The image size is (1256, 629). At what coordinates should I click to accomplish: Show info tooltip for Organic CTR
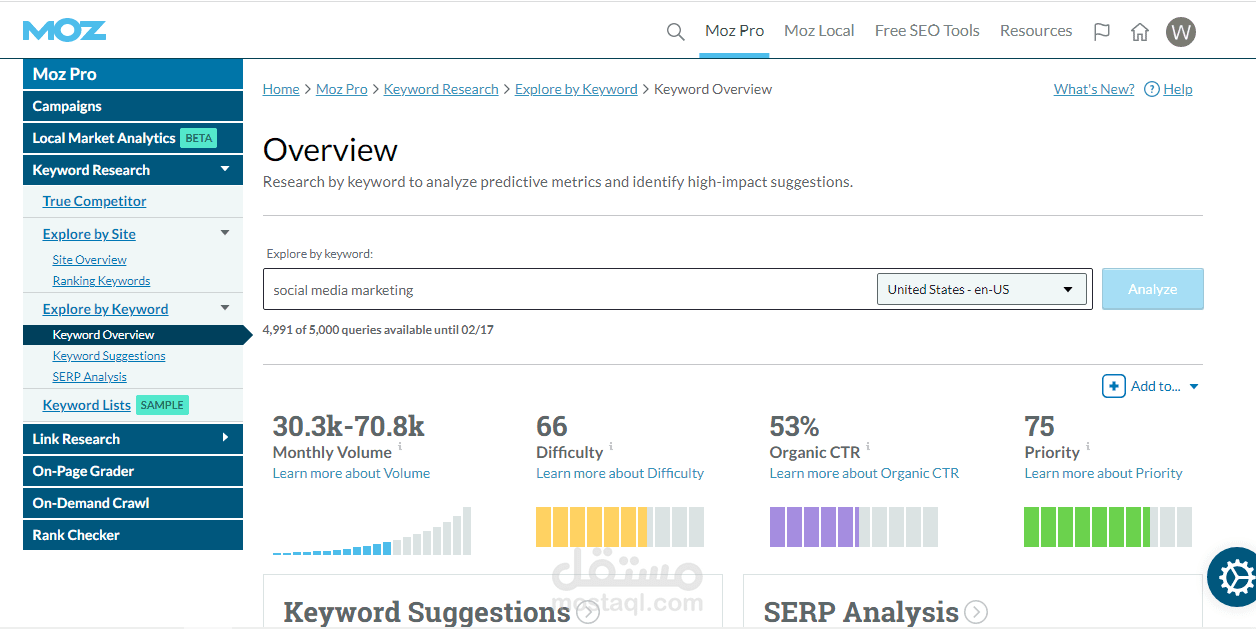[868, 447]
